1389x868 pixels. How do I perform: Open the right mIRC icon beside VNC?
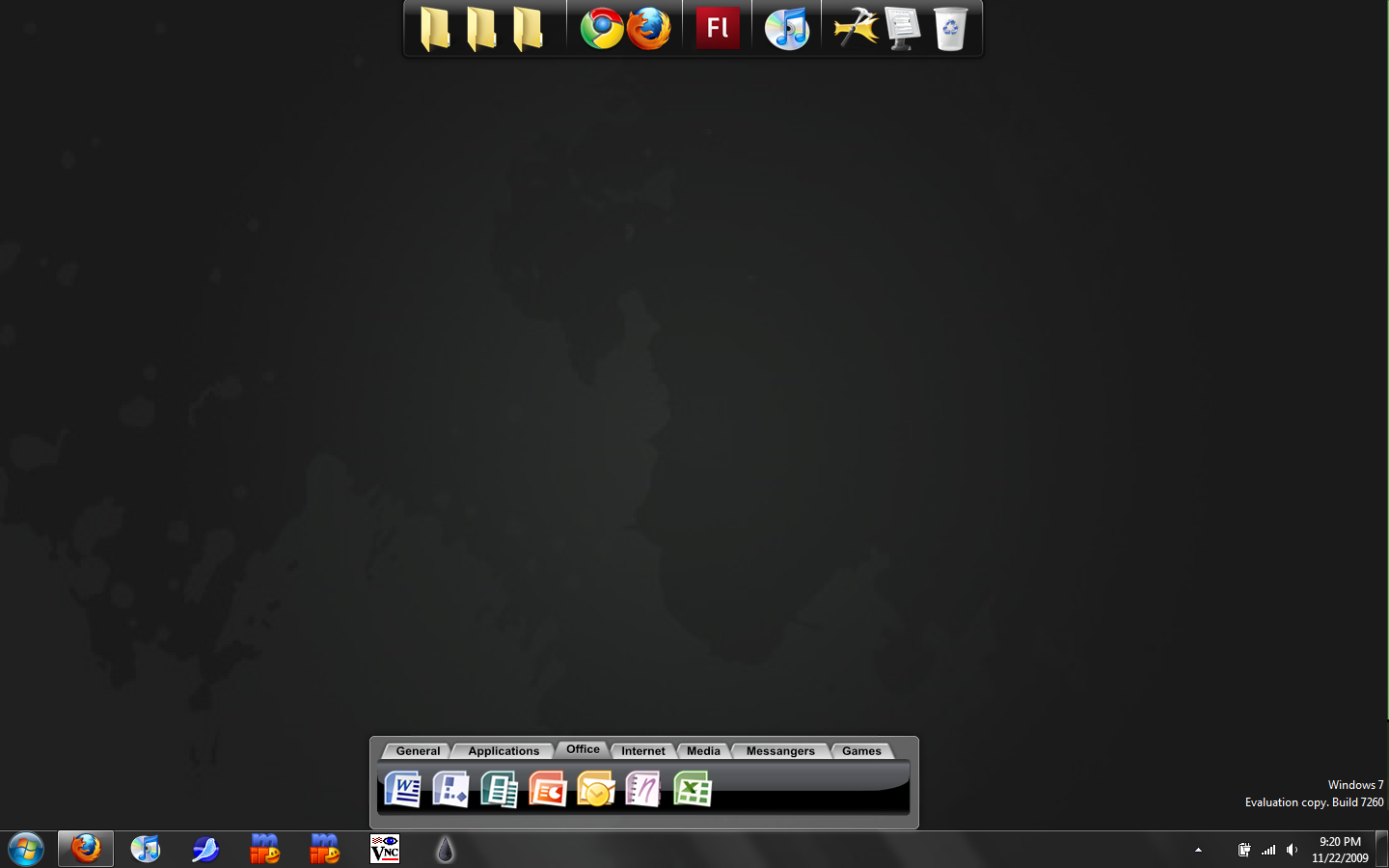pos(325,849)
